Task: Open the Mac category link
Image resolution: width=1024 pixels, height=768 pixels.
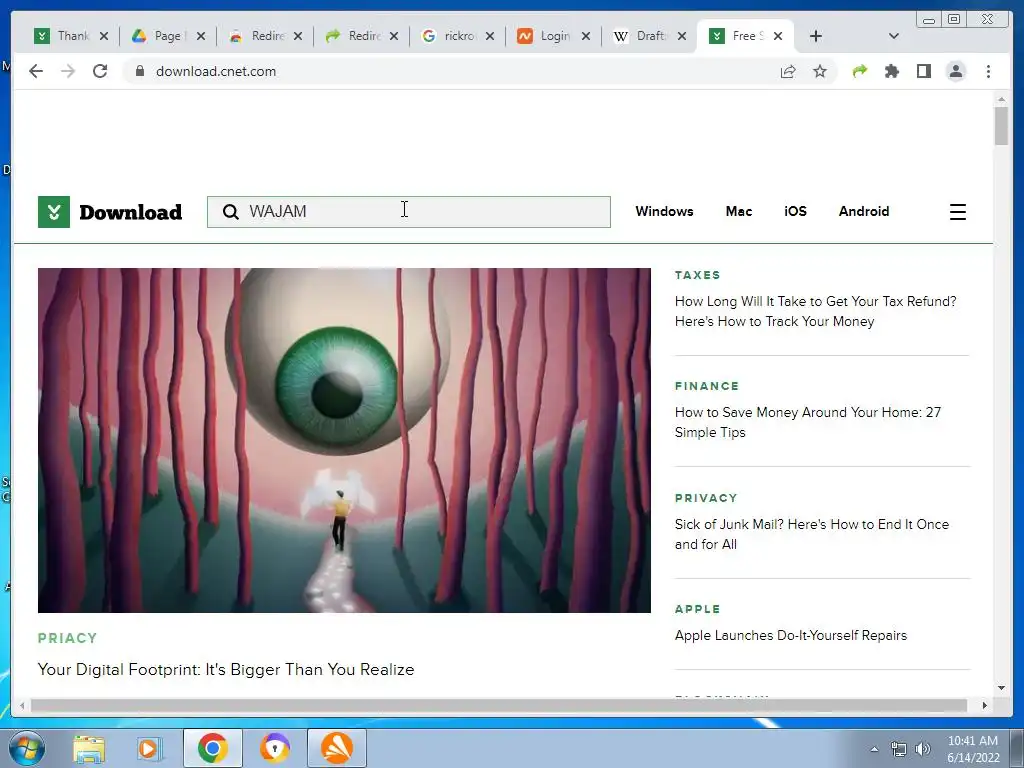Action: click(739, 211)
